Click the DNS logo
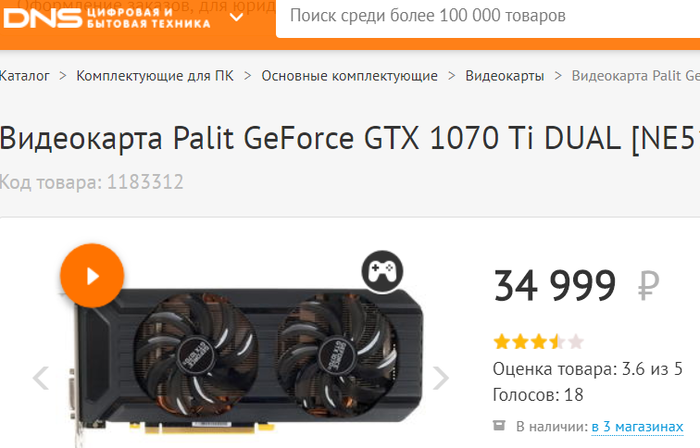This screenshot has height=448, width=700. tap(107, 18)
